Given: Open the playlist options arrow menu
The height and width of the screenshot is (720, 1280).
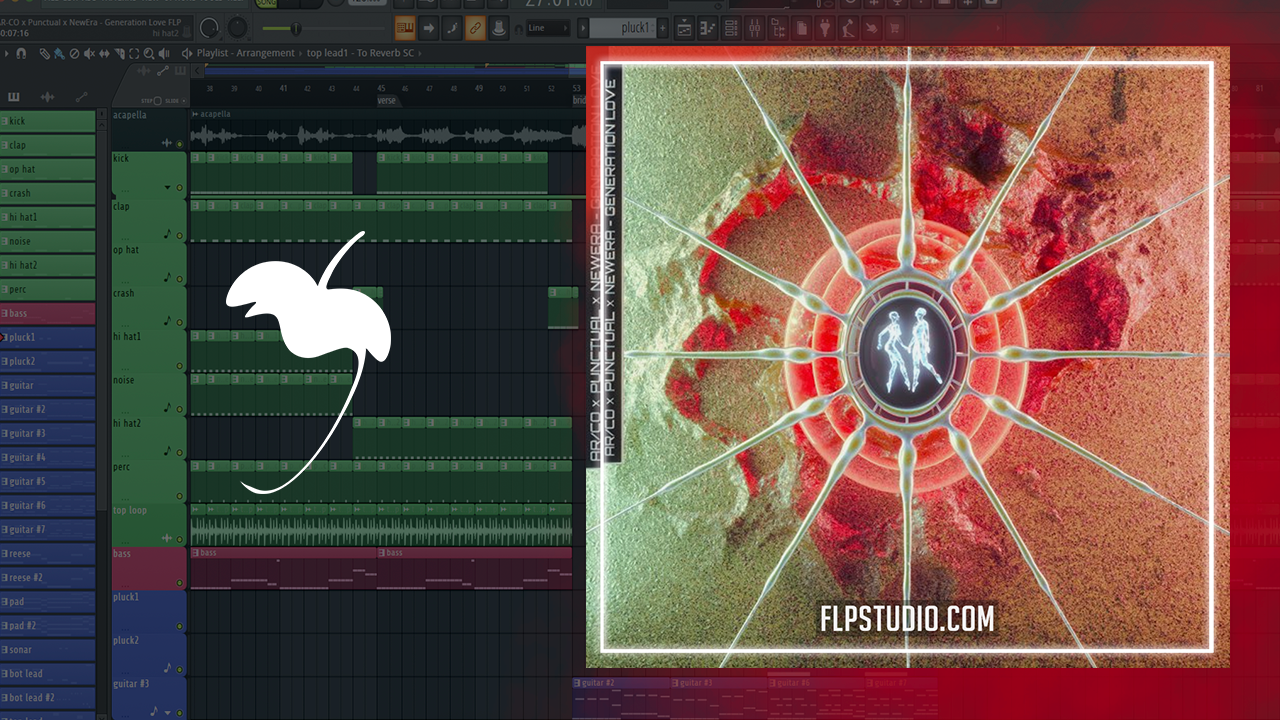Looking at the screenshot, I should click(7, 54).
